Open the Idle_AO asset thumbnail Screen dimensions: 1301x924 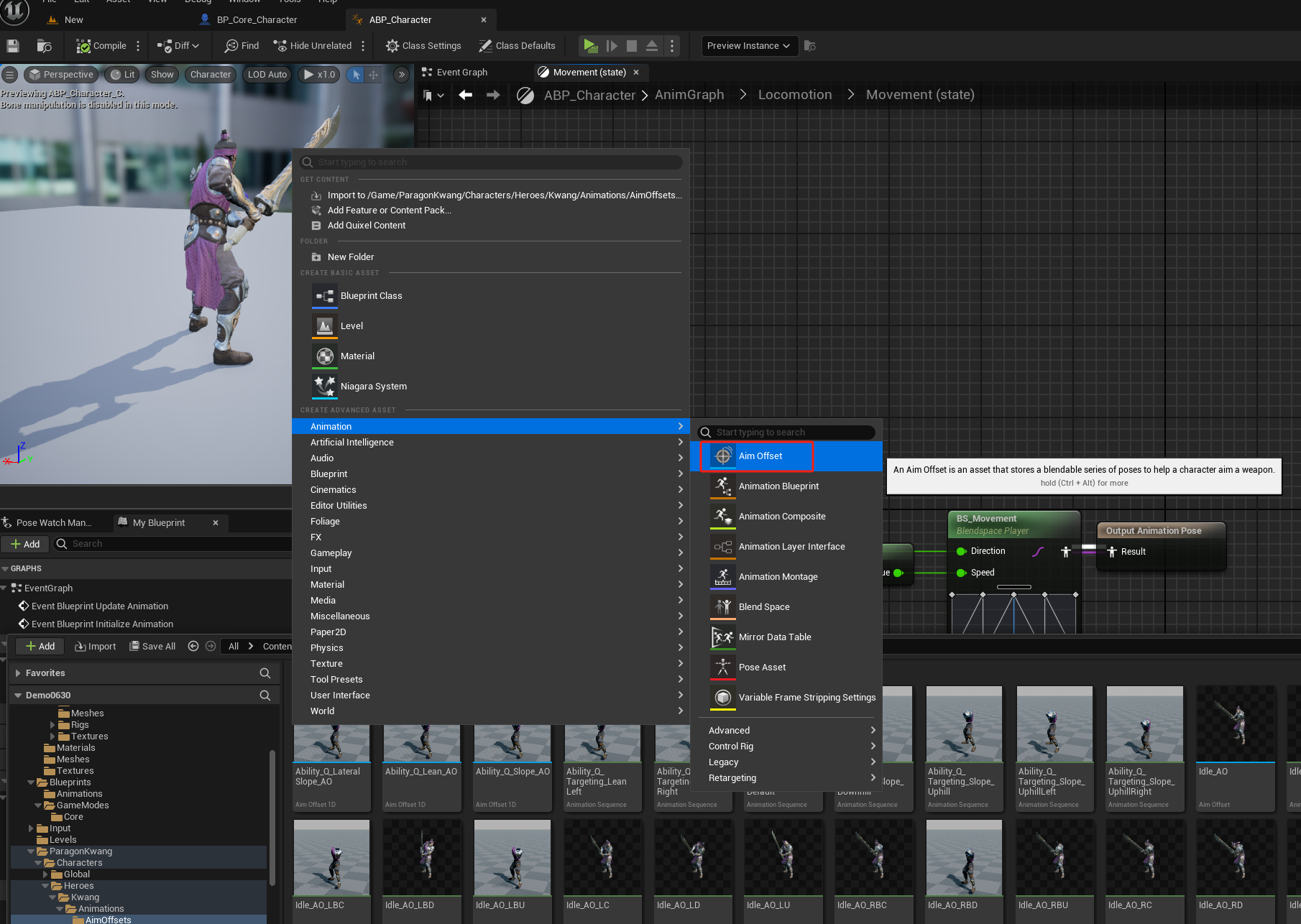(1236, 724)
